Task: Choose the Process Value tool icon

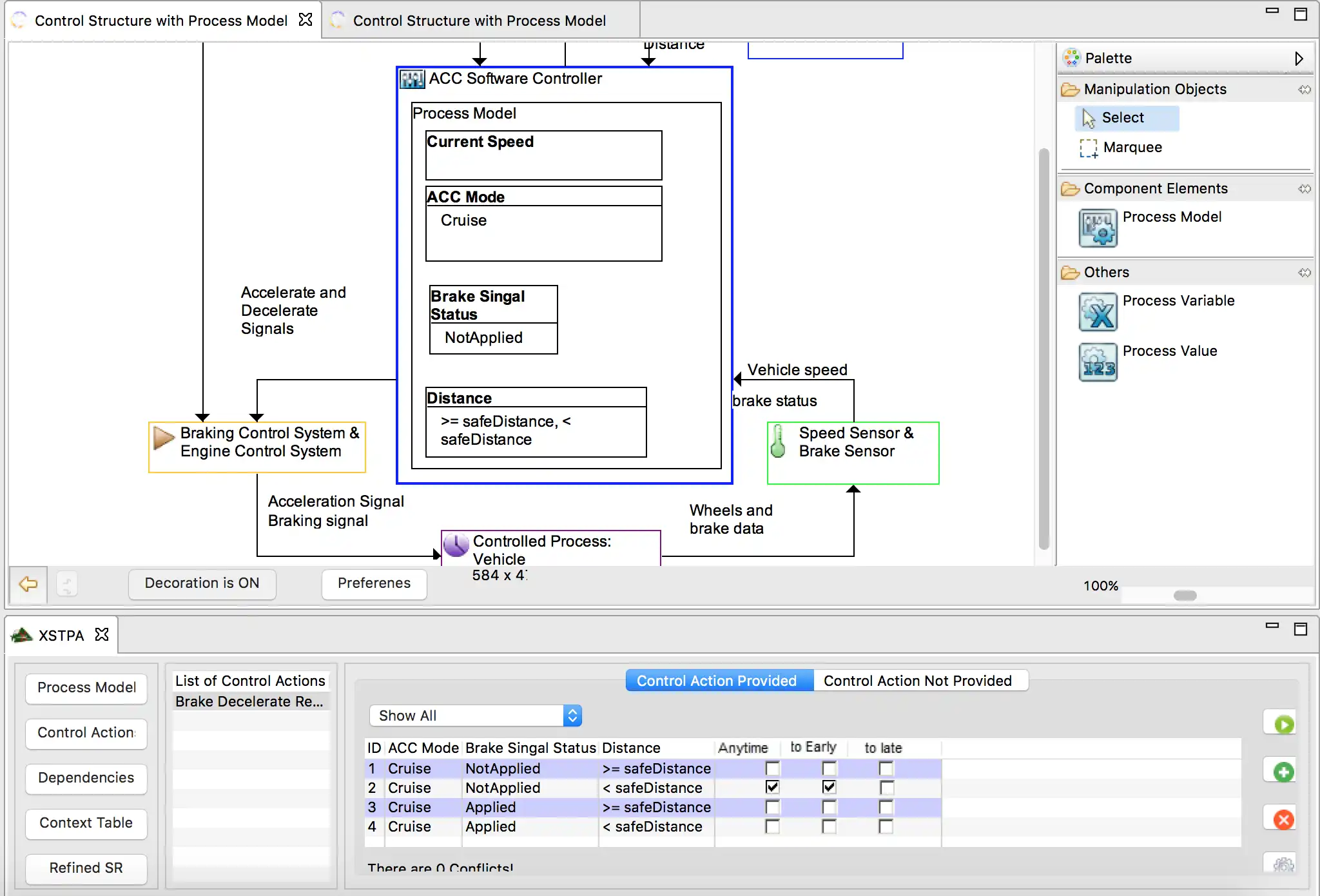Action: click(1098, 362)
